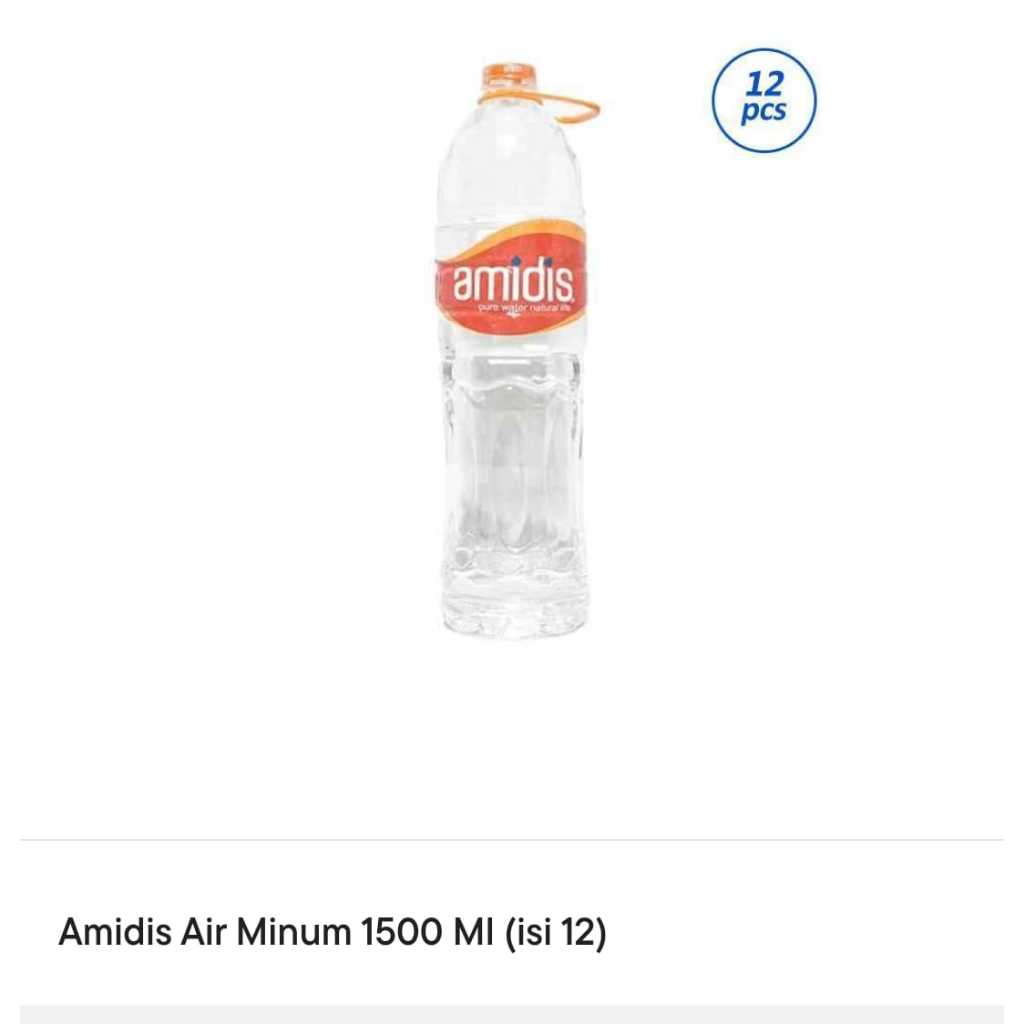Click the number 12 in the badge

coord(764,86)
